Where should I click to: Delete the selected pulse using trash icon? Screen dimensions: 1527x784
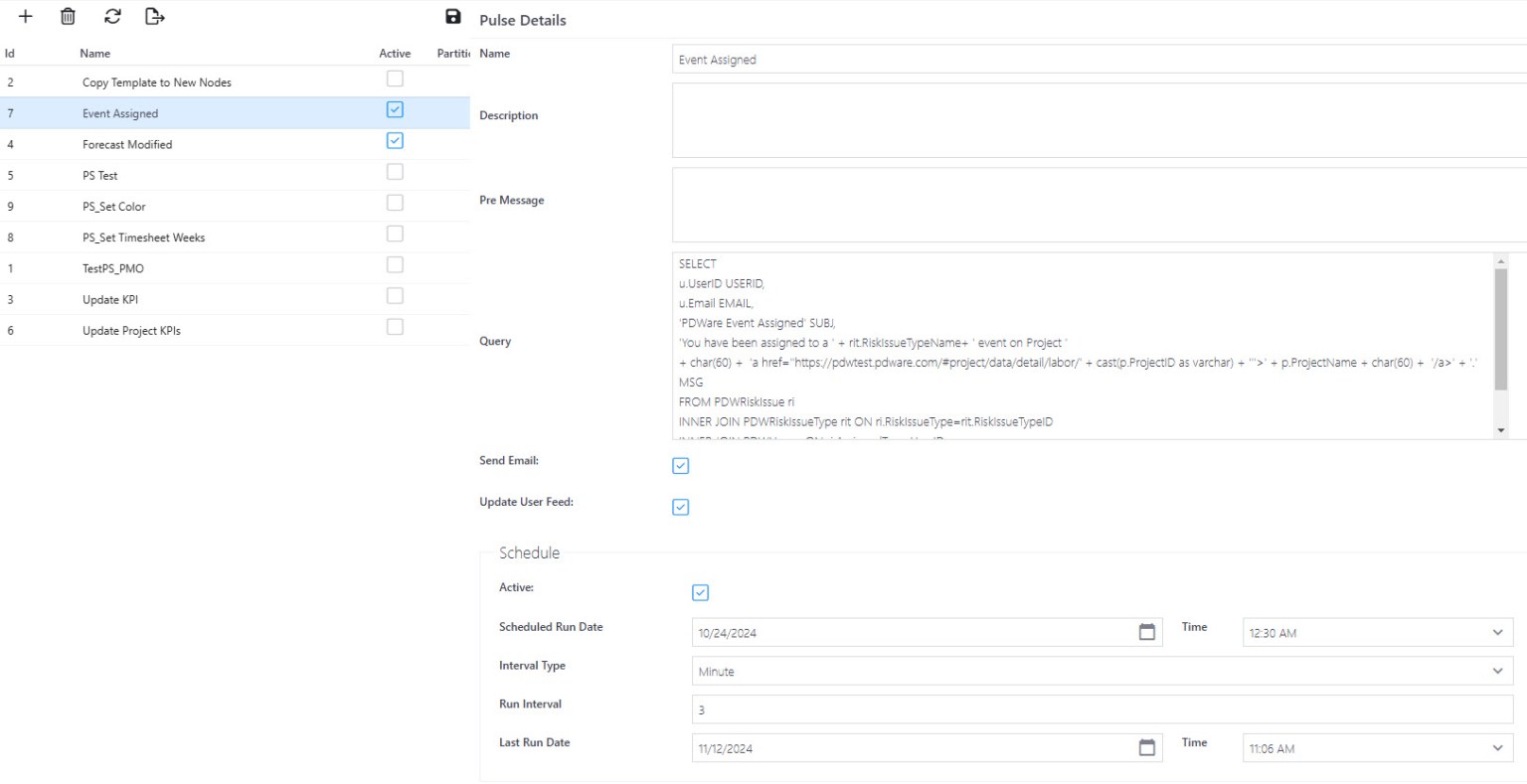coord(67,16)
